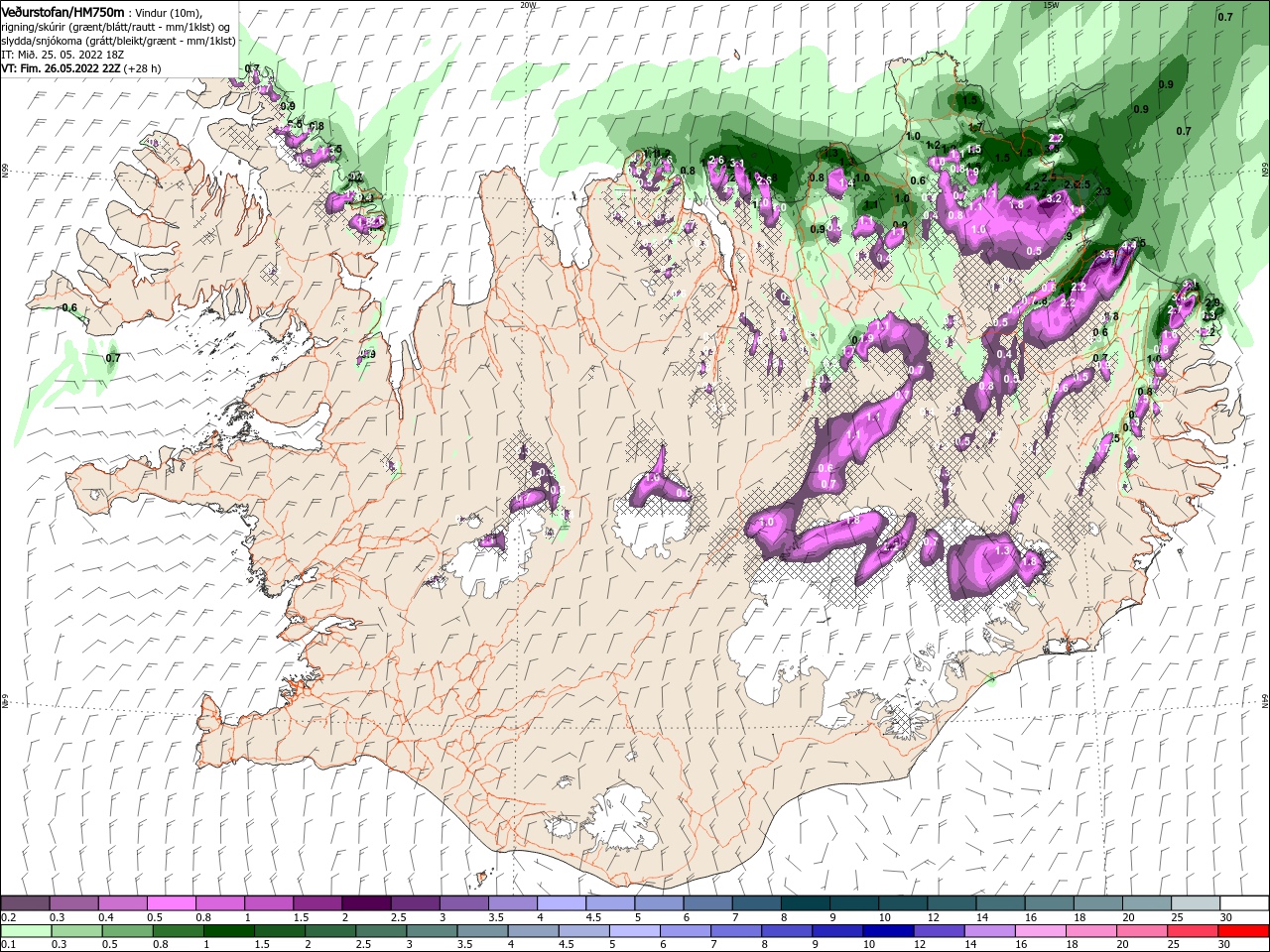Pick the pale grey snow swatch 25–30
This screenshot has height=952, width=1270.
[1194, 903]
